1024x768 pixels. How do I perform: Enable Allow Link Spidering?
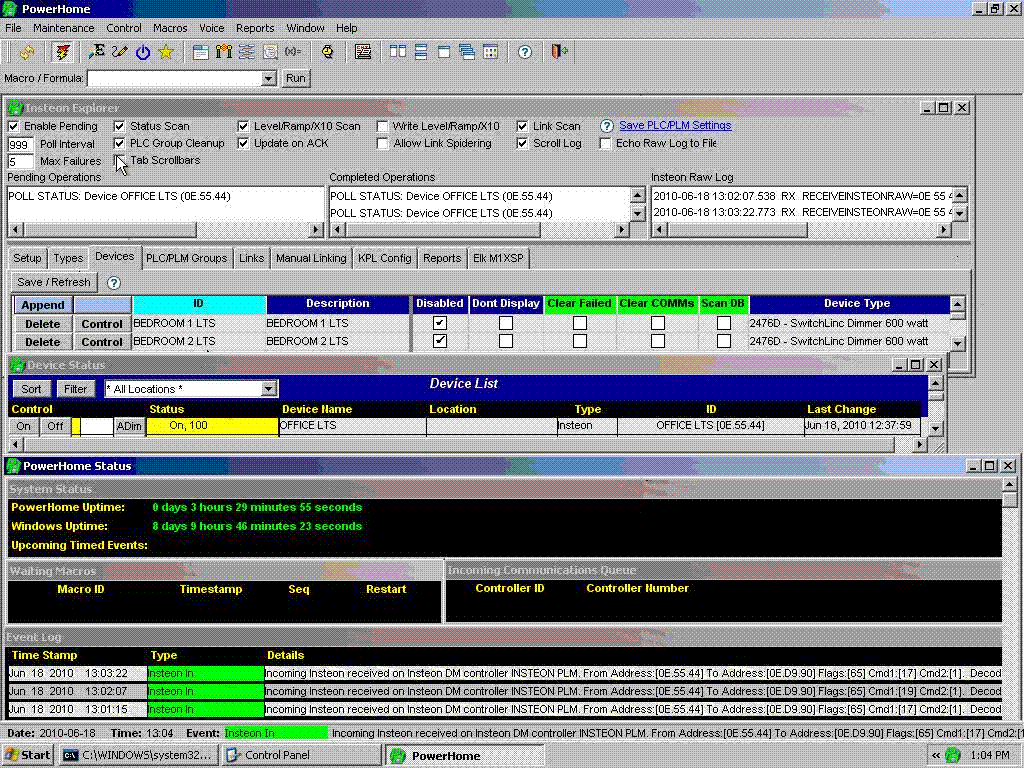[383, 143]
